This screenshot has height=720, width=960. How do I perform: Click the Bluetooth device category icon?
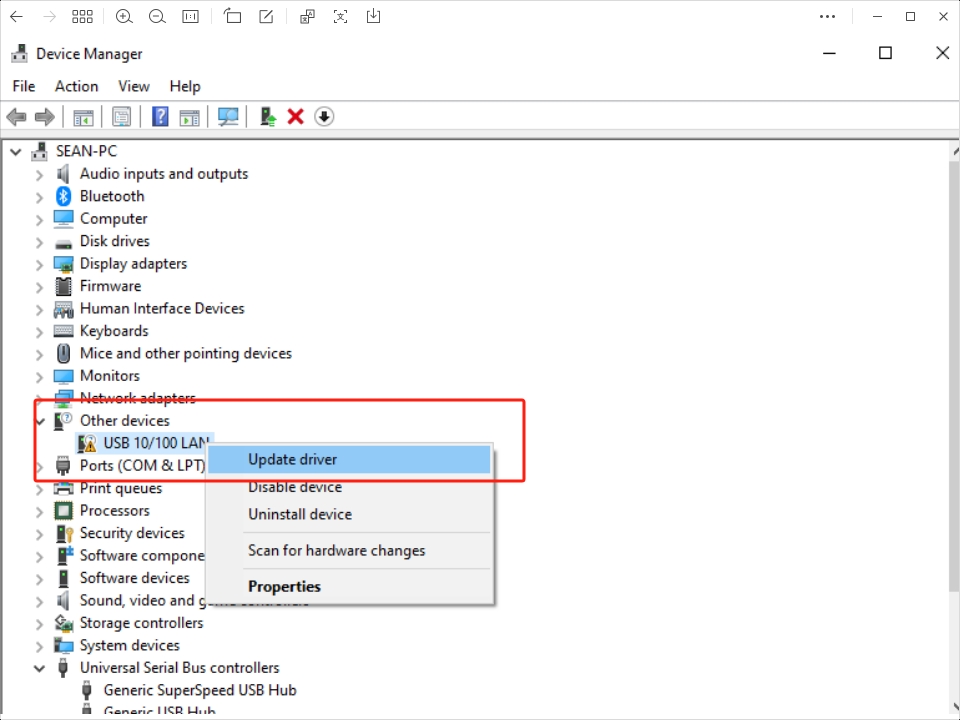64,196
